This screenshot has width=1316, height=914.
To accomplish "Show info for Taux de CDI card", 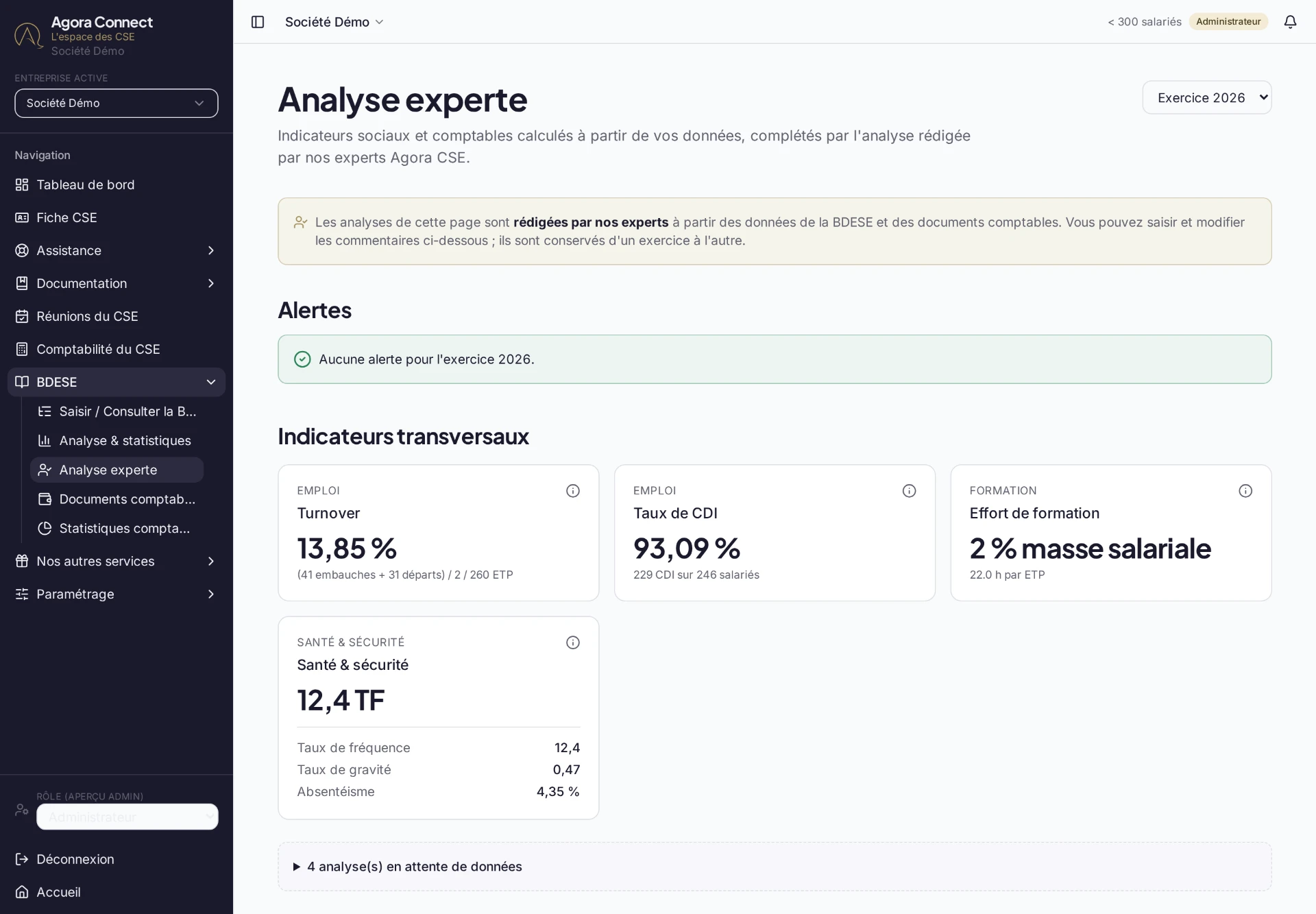I will (x=909, y=491).
